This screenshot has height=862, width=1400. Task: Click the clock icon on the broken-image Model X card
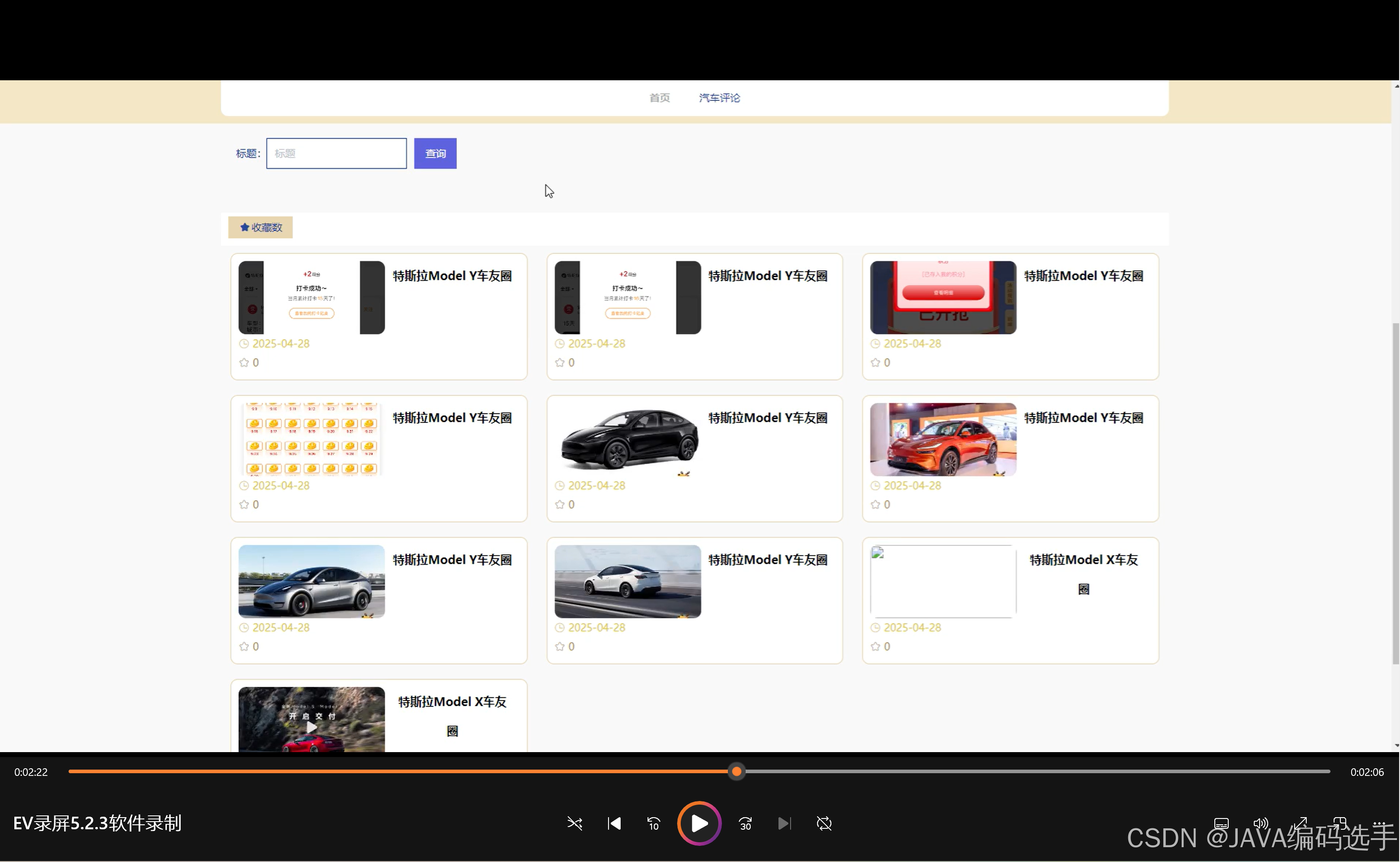876,628
